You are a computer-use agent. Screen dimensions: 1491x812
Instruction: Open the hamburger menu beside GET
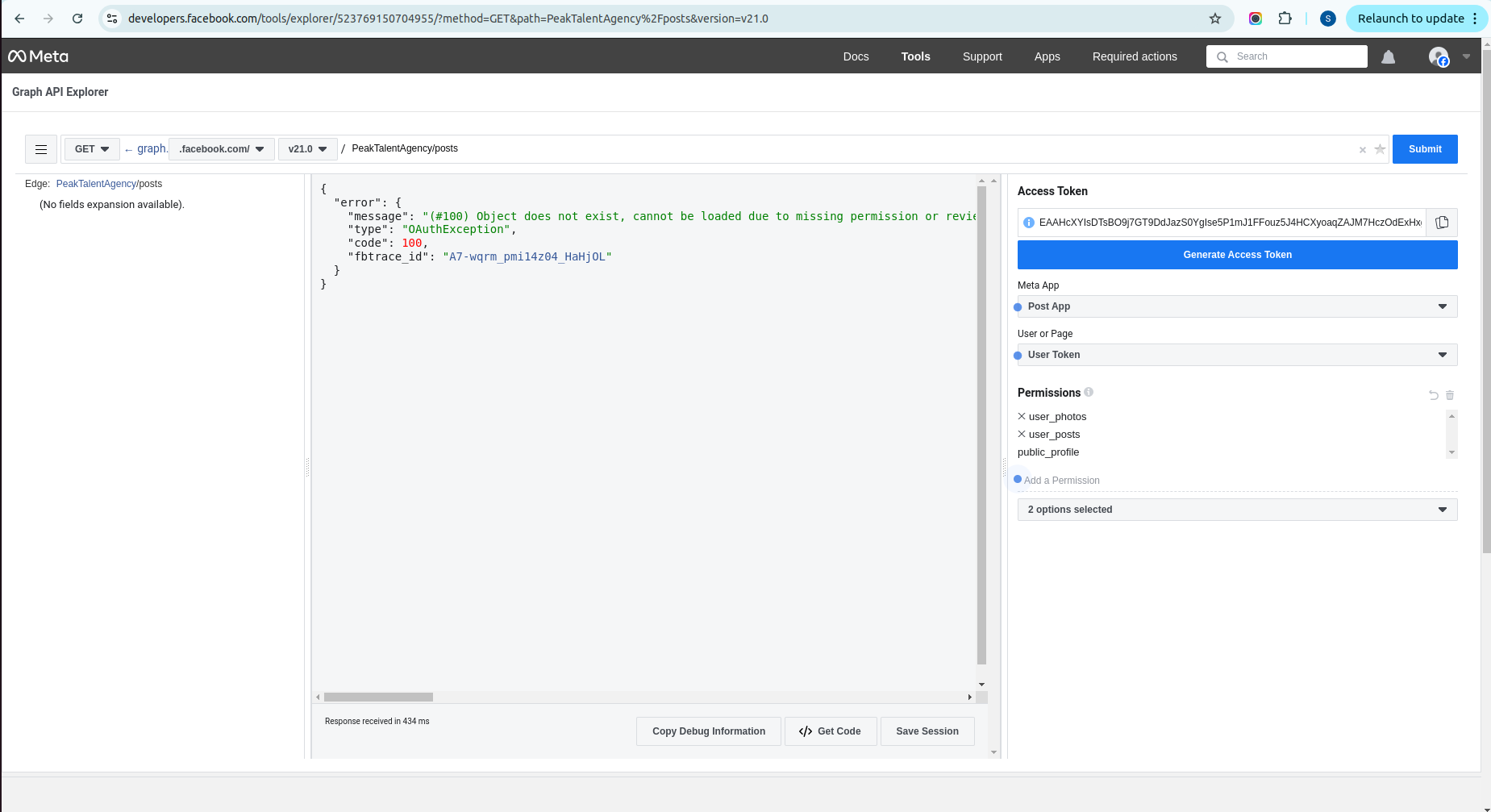(x=41, y=149)
